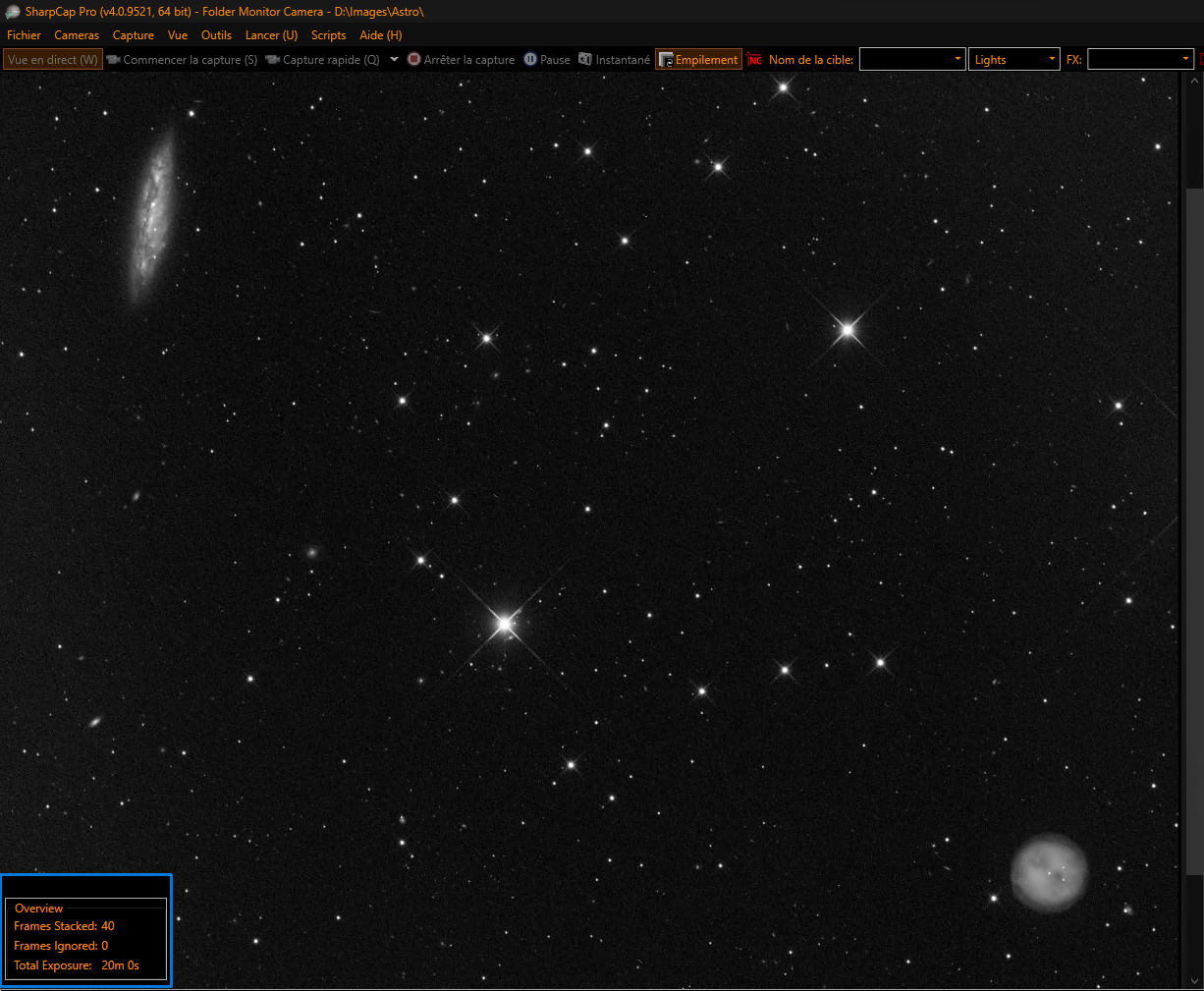This screenshot has width=1204, height=991.
Task: Click Arrêter la capture button
Action: [461, 60]
